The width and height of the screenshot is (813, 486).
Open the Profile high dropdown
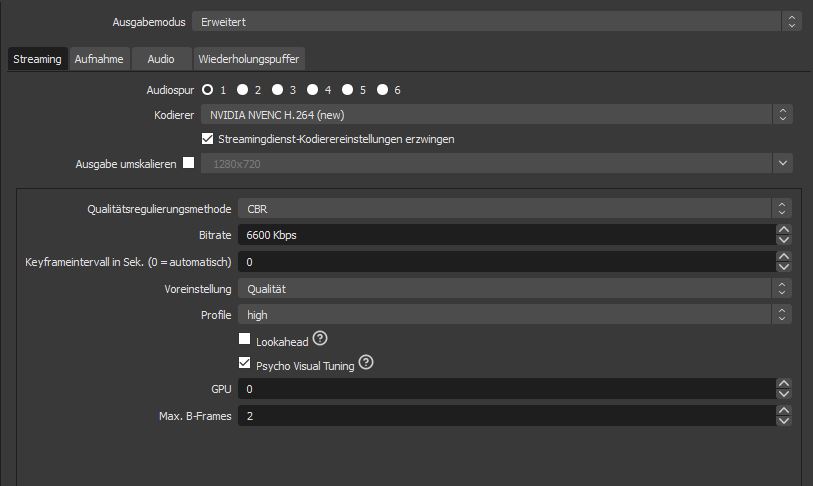tap(514, 314)
